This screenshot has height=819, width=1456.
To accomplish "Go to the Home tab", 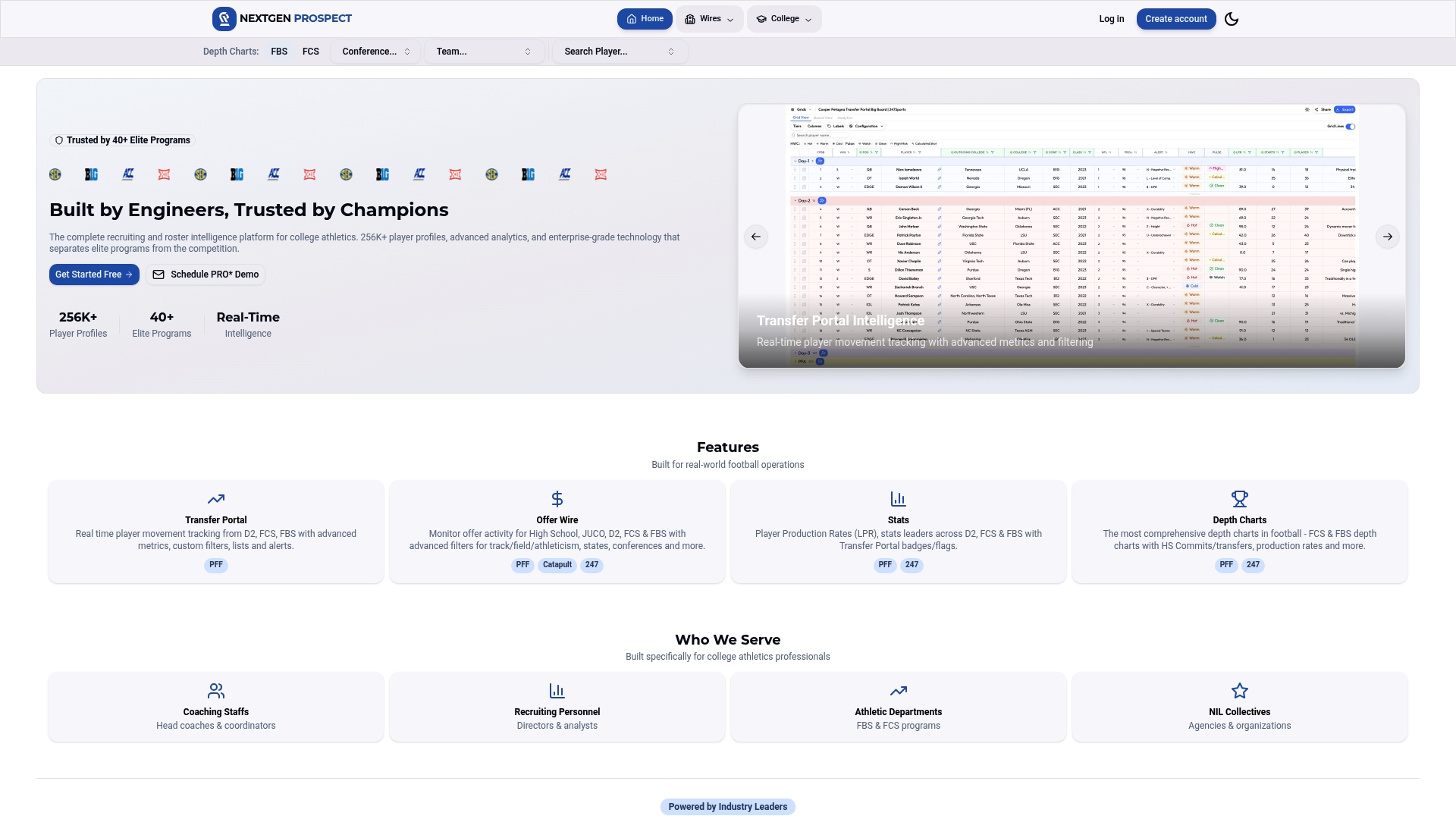I will click(645, 19).
